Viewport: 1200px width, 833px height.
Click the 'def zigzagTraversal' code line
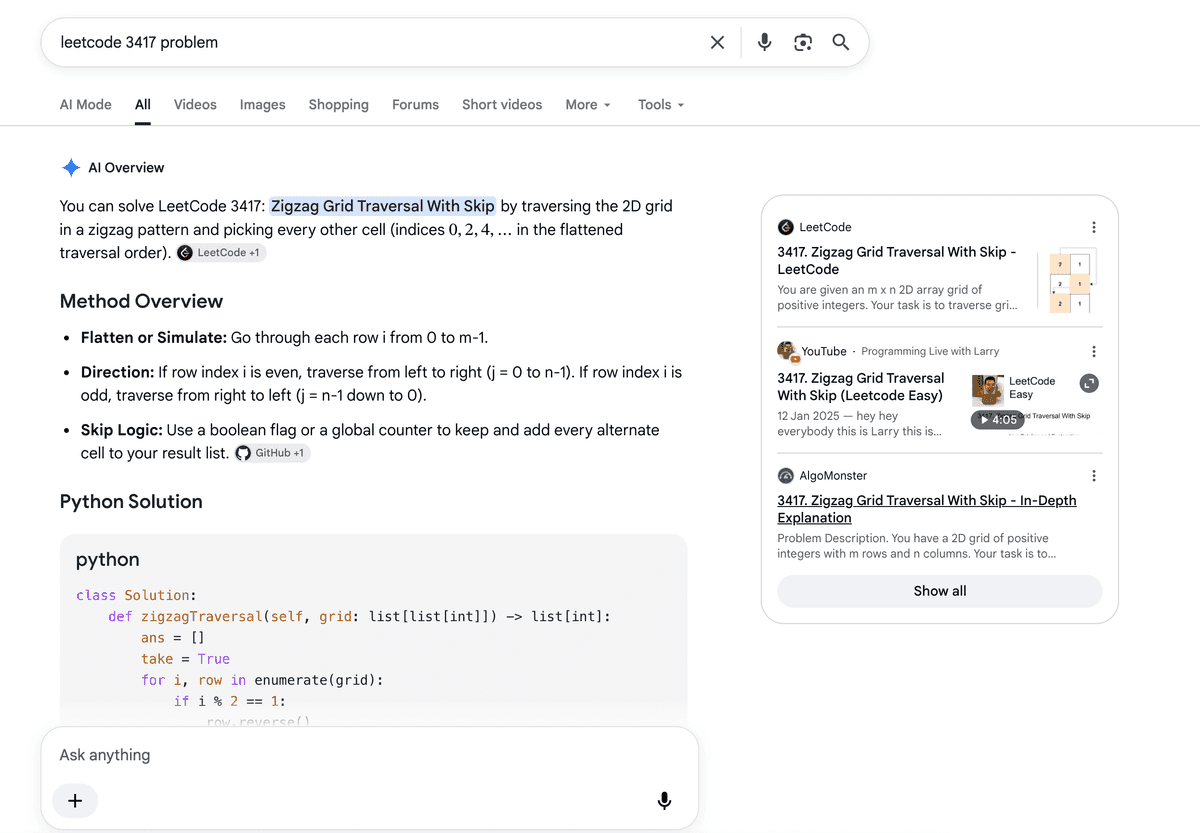click(x=359, y=617)
